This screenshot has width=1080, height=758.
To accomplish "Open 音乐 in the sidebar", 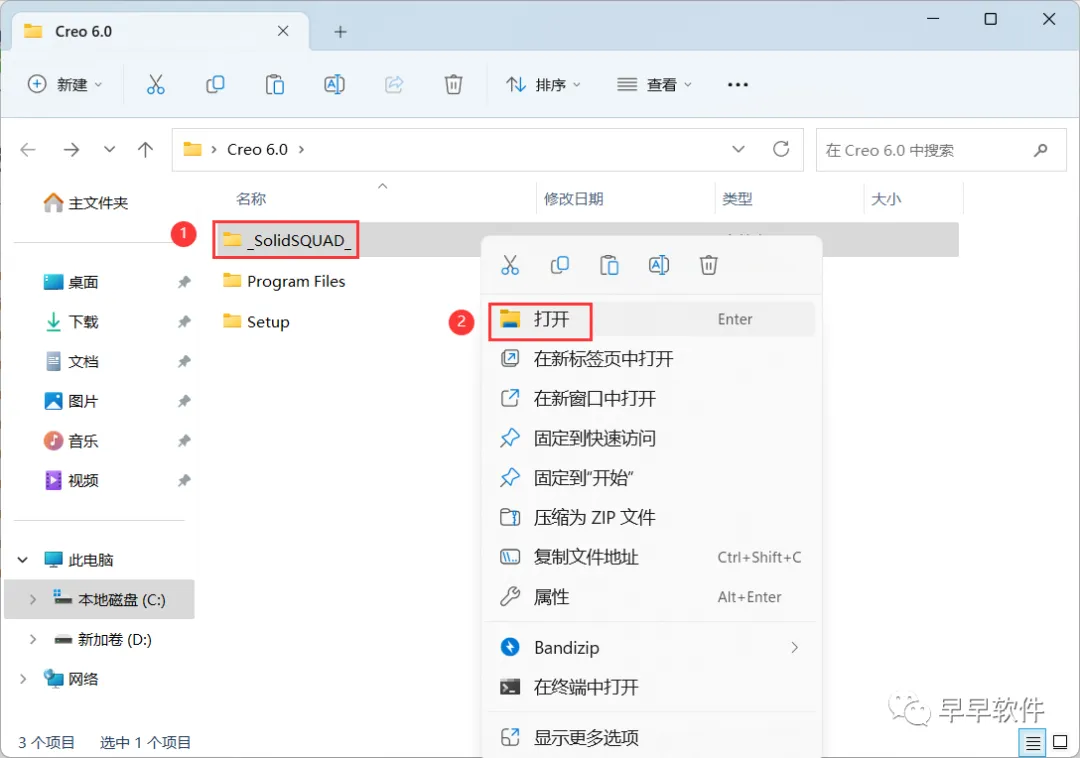I will 71,441.
